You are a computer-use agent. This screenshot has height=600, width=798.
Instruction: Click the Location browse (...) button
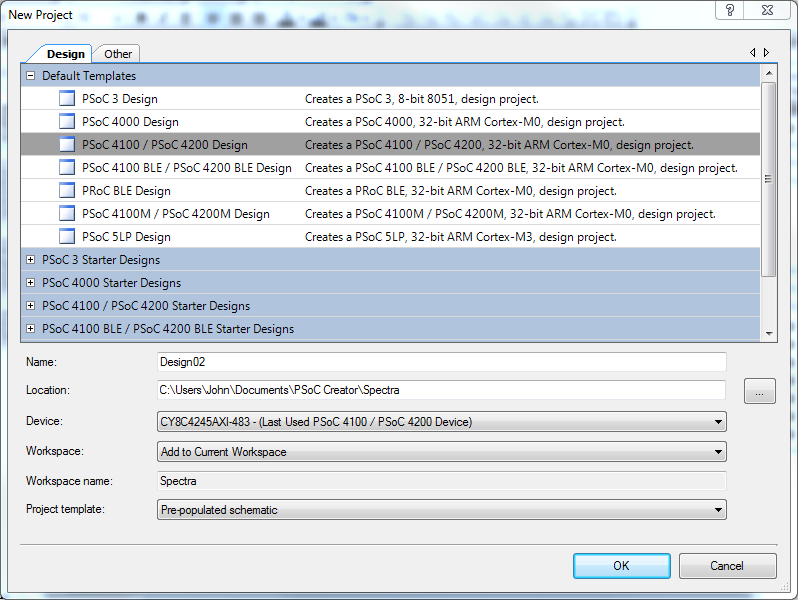coord(760,391)
